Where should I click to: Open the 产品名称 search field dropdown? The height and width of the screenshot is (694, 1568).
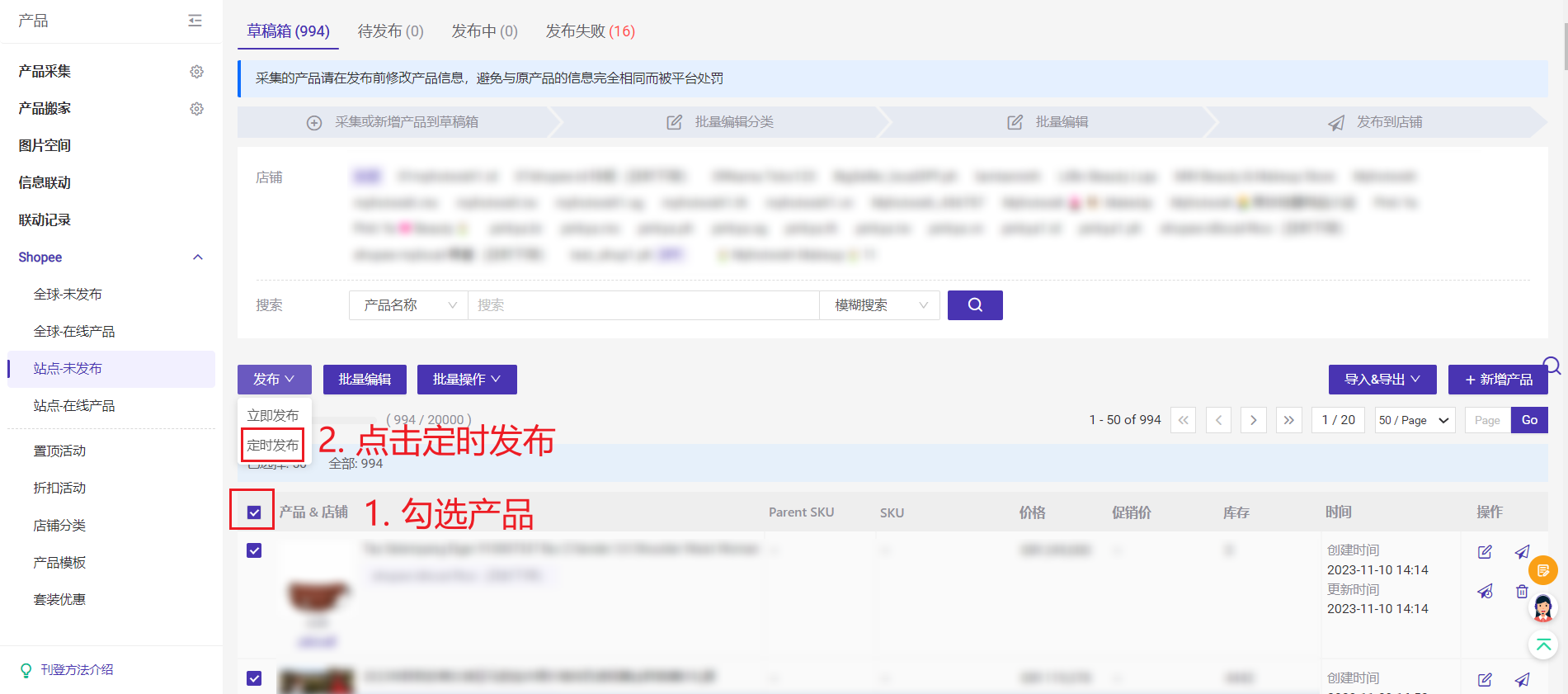pos(408,305)
